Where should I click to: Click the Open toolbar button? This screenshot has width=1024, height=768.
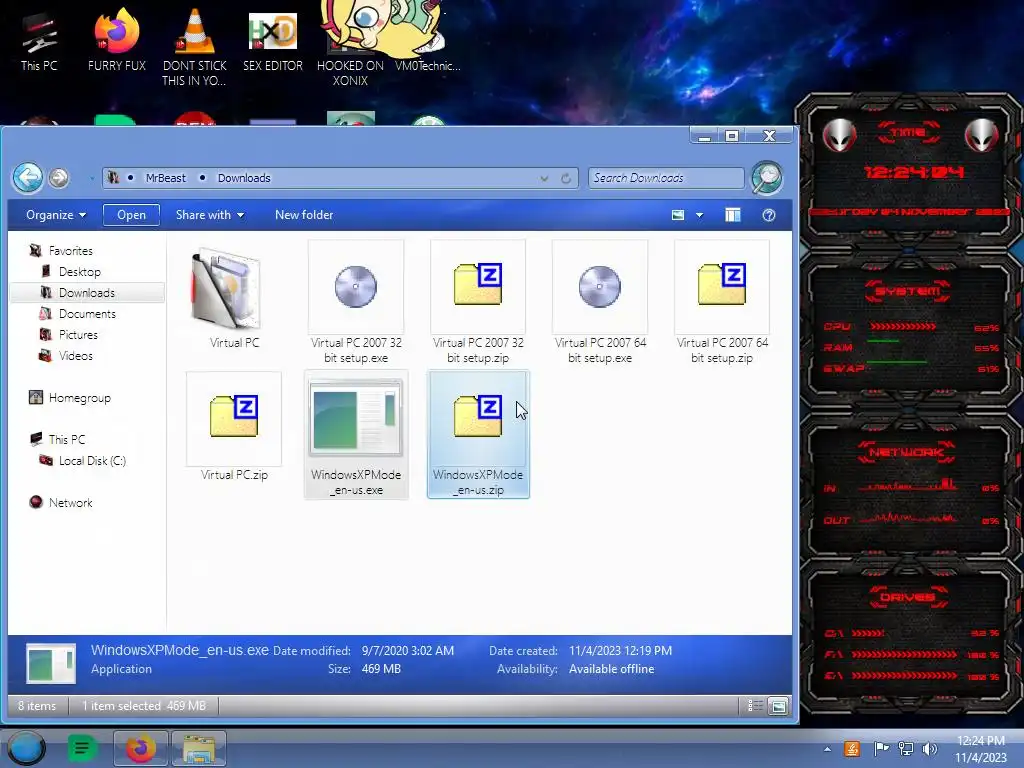[x=131, y=215]
